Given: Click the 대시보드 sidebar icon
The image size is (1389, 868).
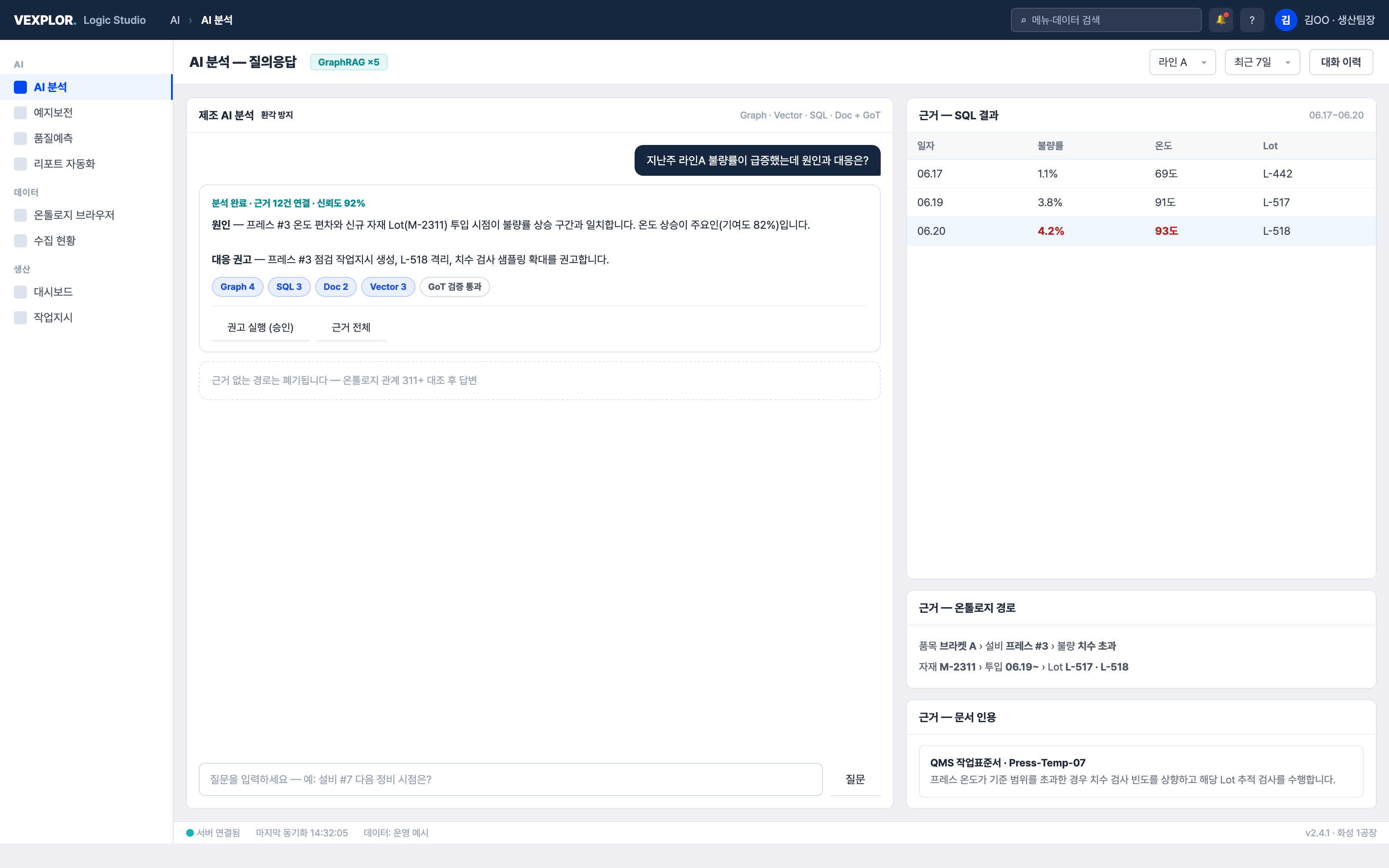Looking at the screenshot, I should 21,292.
